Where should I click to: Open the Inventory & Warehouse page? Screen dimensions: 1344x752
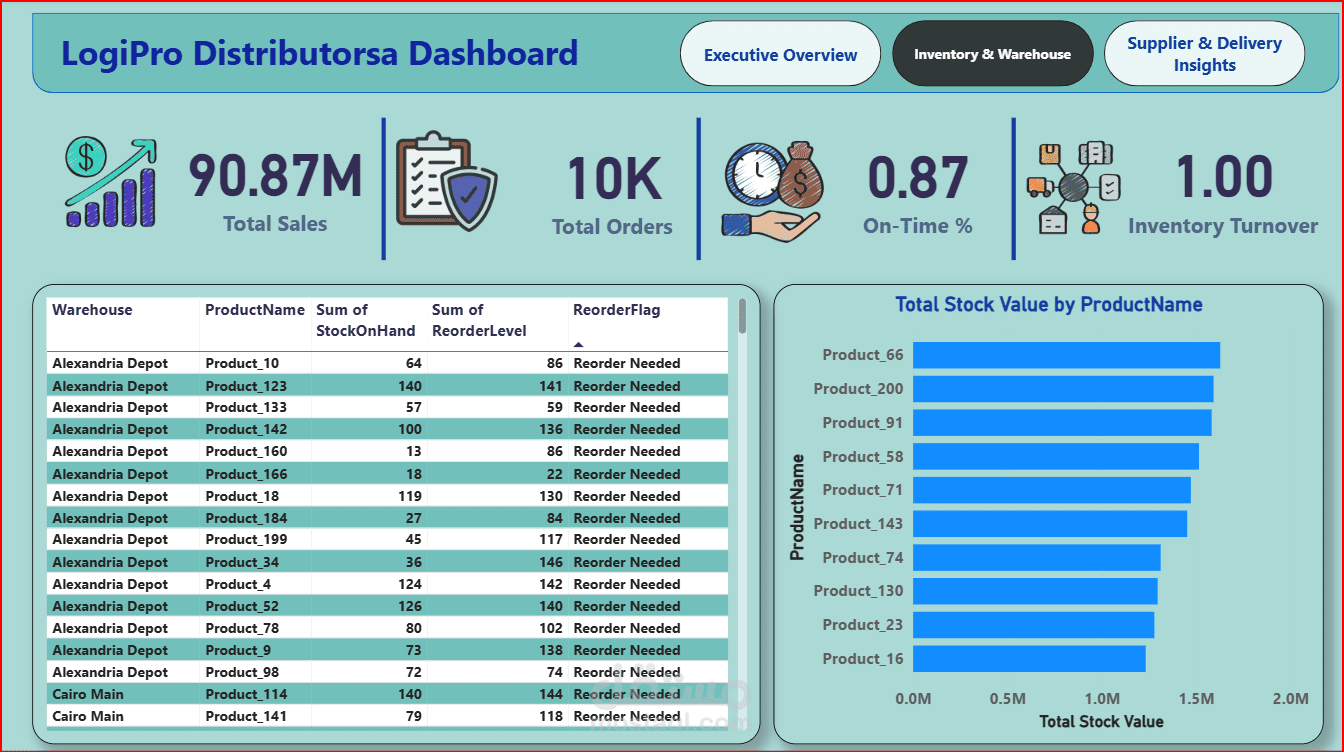click(x=992, y=54)
